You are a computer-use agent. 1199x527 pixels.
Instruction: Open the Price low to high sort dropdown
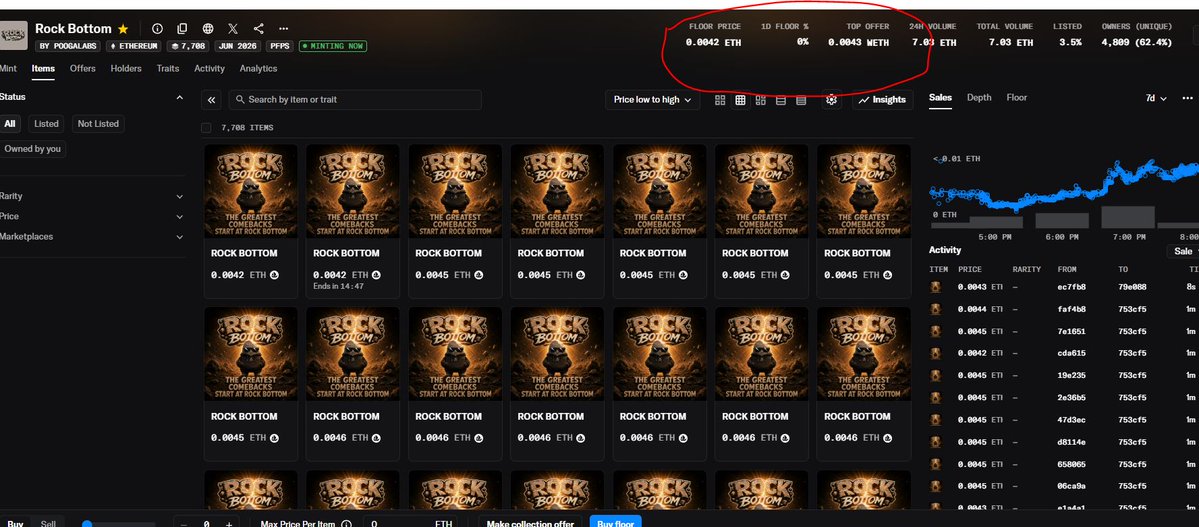pos(652,100)
